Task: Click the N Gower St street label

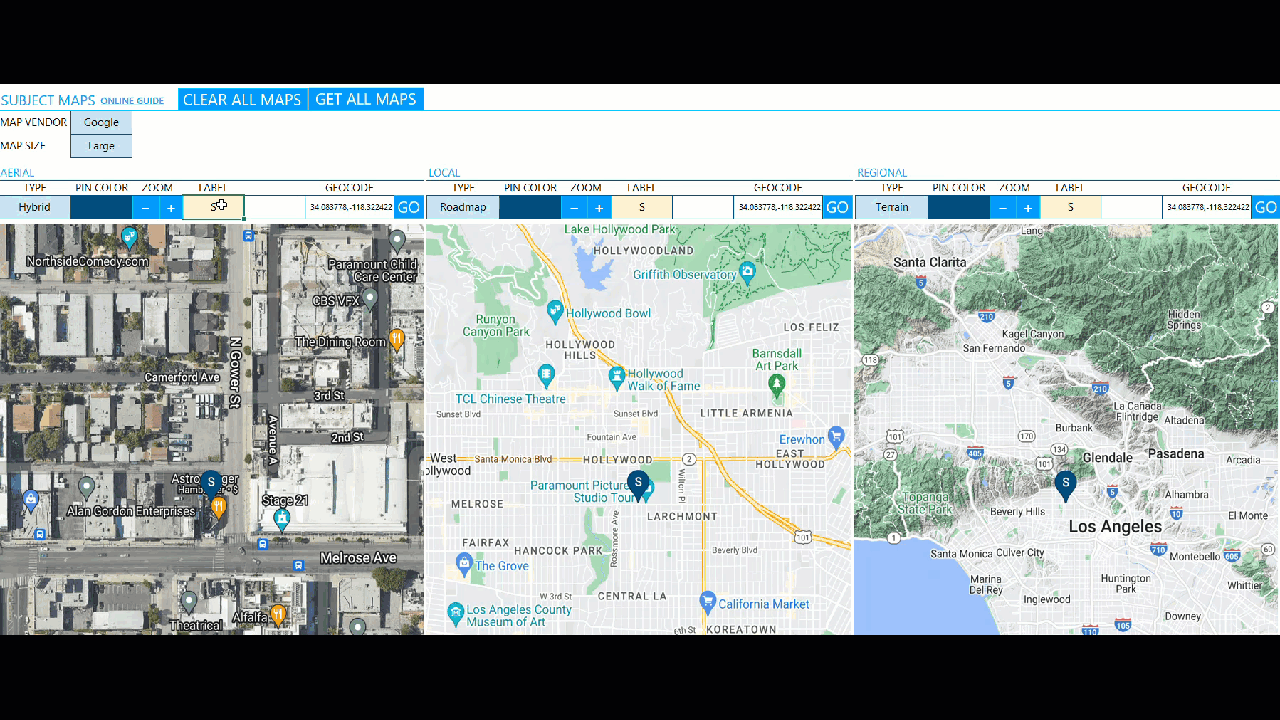Action: [x=236, y=371]
